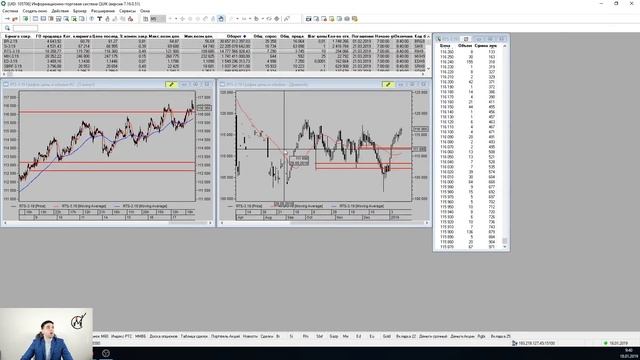The height and width of the screenshot is (360, 640).
Task: Click the green connection indicator in status bar
Action: pyautogui.click(x=606, y=343)
